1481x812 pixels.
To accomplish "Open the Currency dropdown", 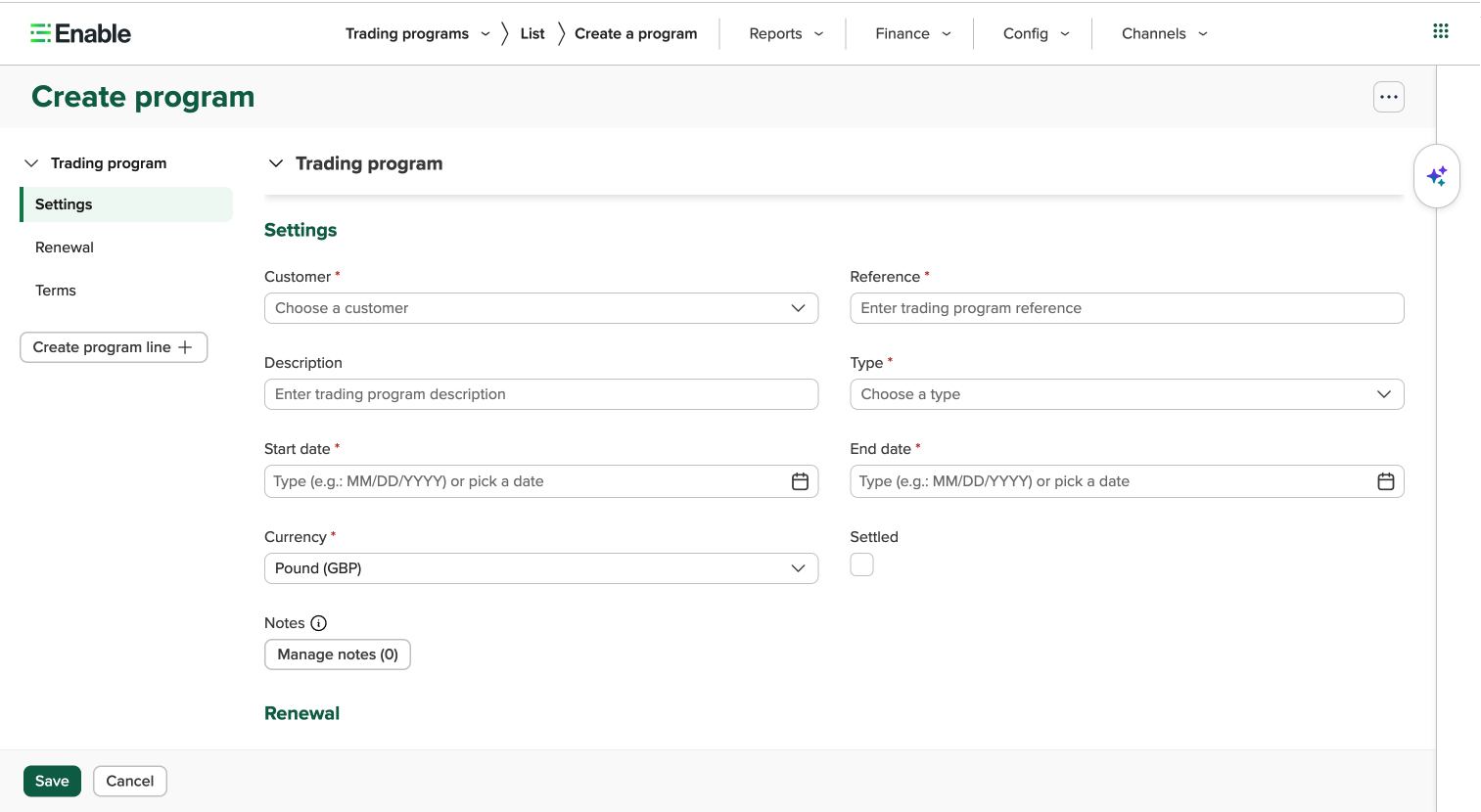I will pyautogui.click(x=541, y=568).
